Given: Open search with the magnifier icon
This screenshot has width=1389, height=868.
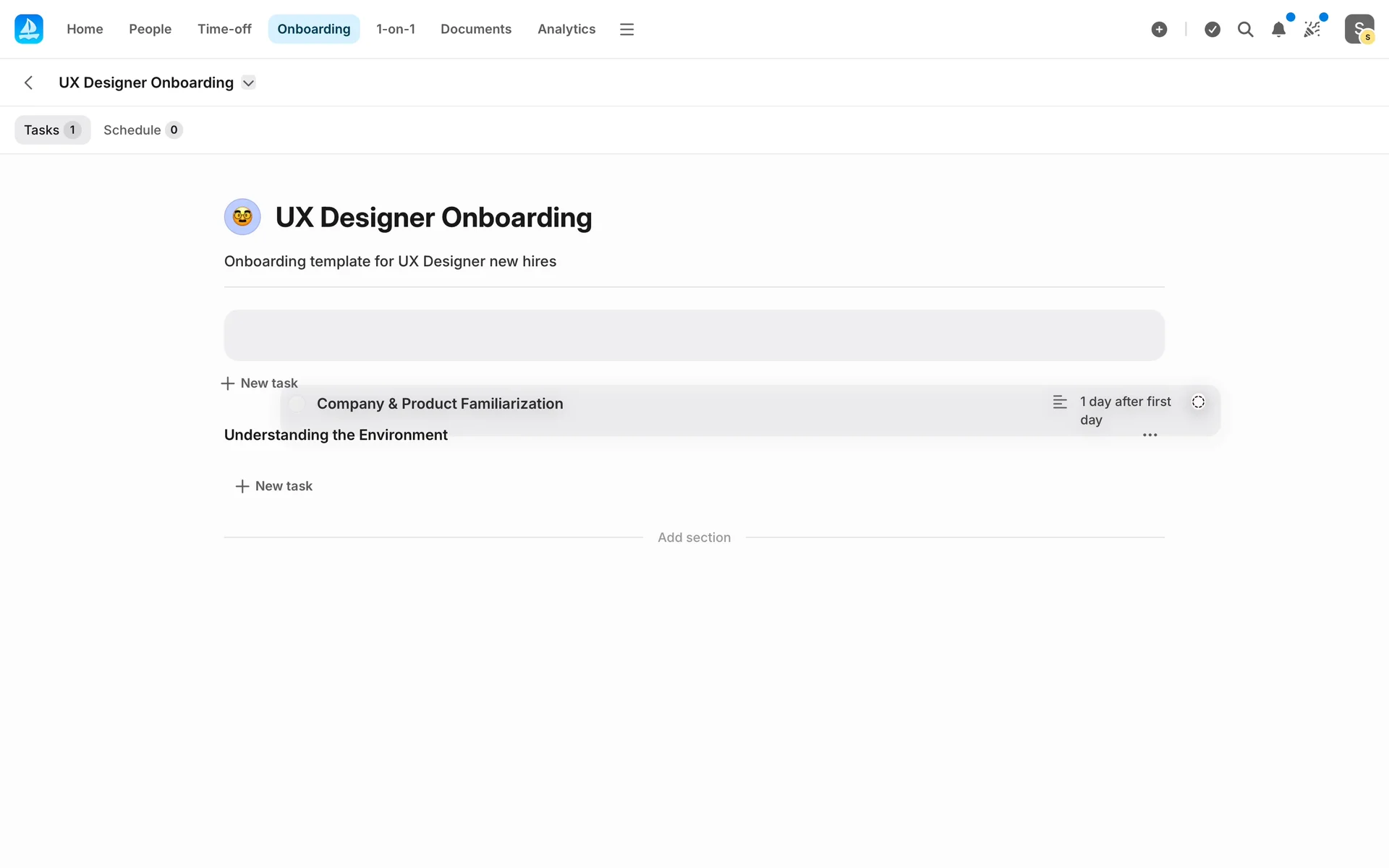Looking at the screenshot, I should point(1245,29).
